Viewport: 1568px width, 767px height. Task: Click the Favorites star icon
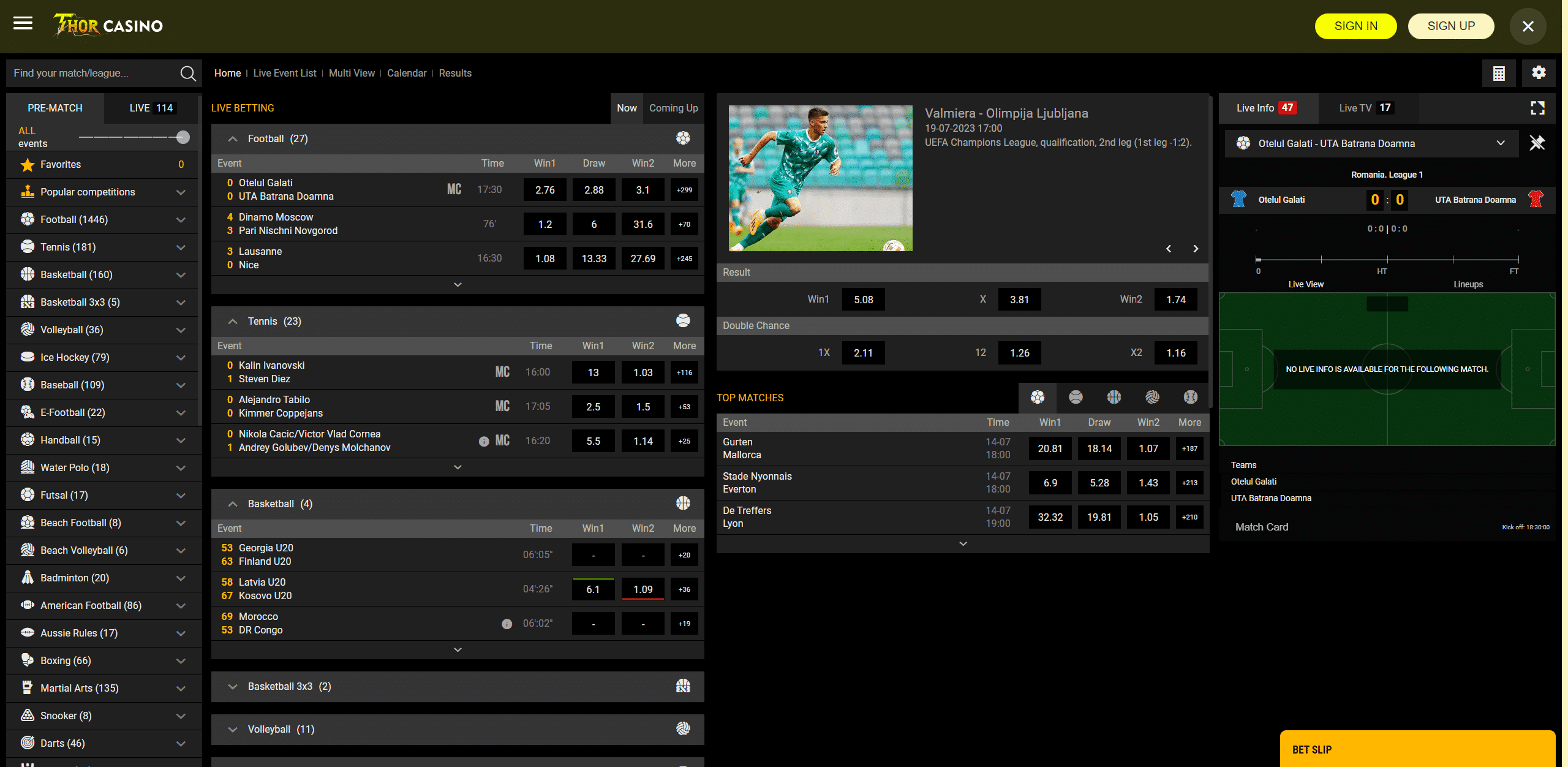pos(27,165)
